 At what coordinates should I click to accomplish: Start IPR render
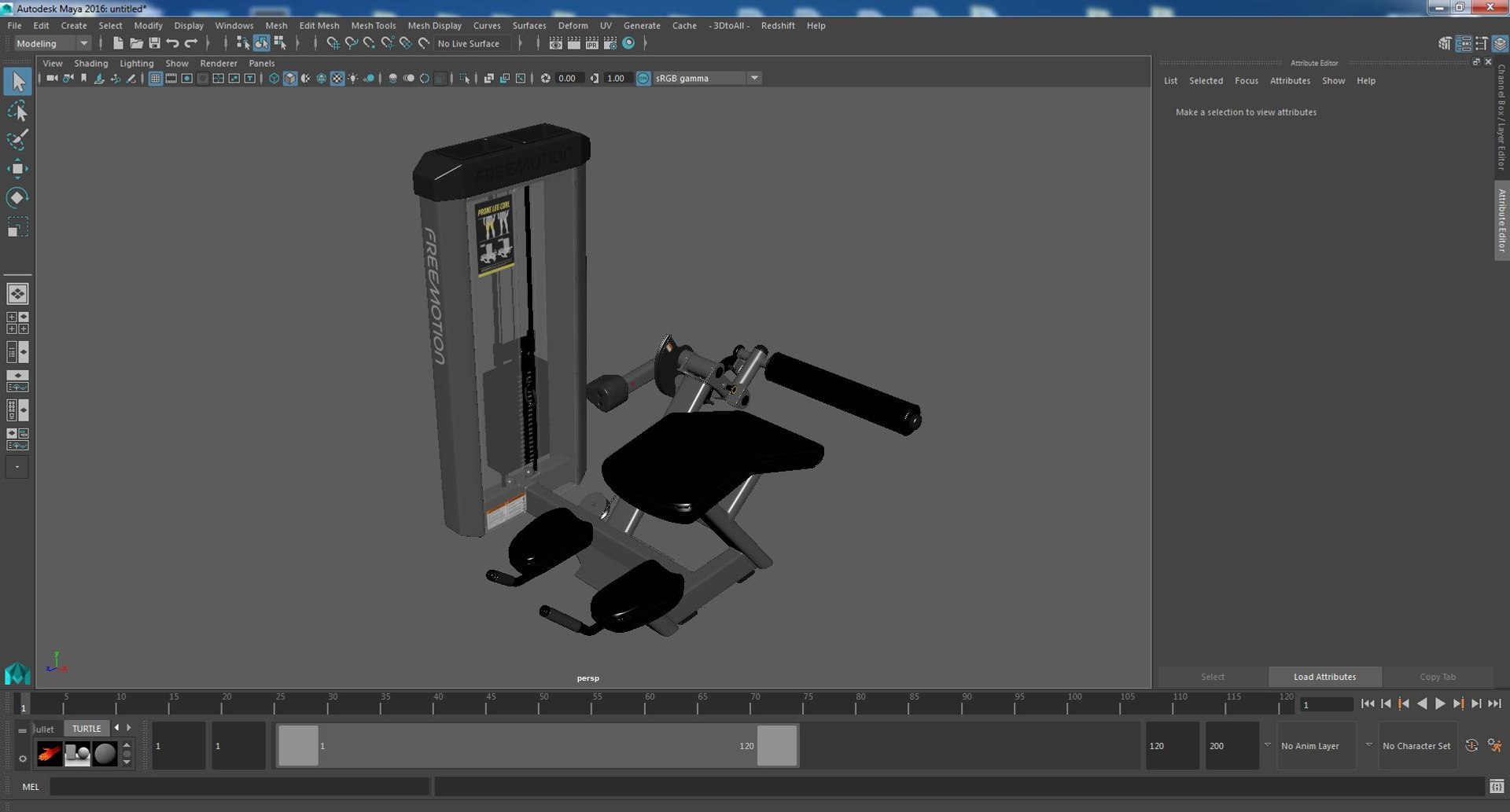pos(591,43)
